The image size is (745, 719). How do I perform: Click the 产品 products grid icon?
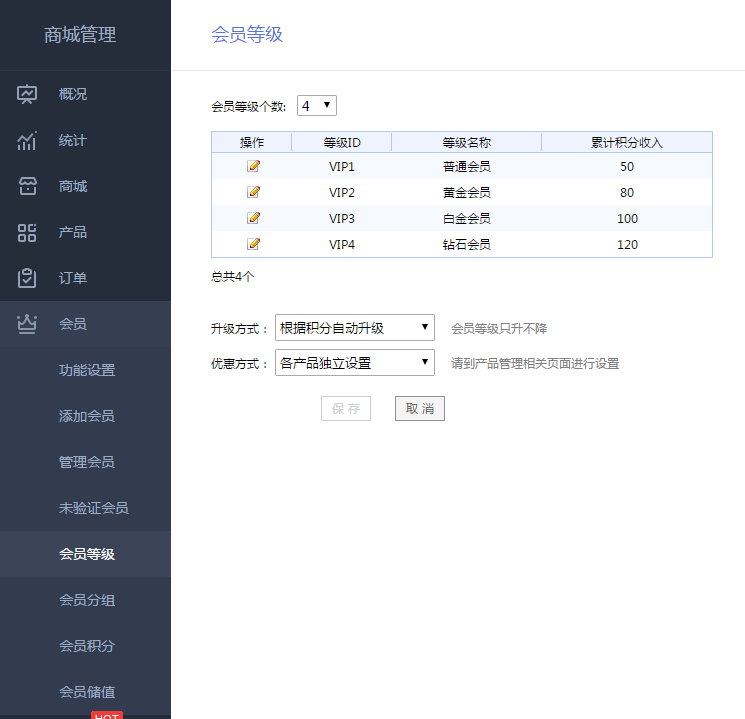[x=27, y=233]
